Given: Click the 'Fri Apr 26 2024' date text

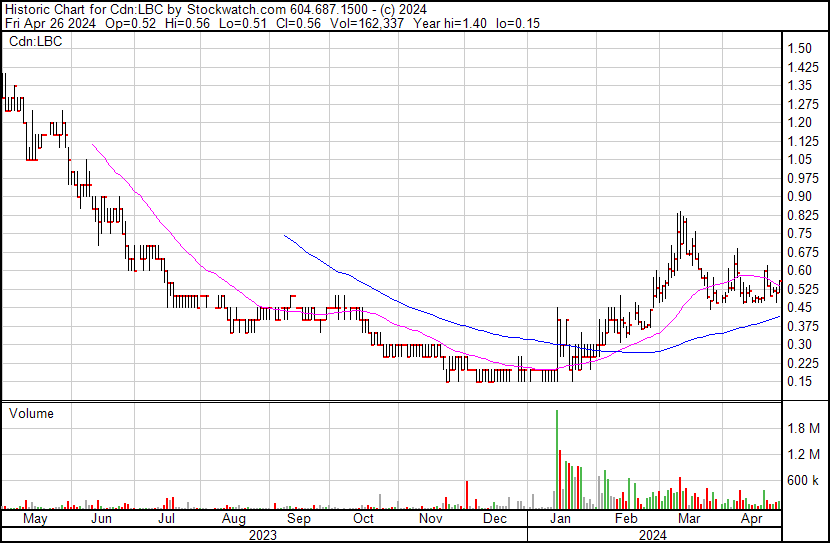Looking at the screenshot, I should 50,23.
